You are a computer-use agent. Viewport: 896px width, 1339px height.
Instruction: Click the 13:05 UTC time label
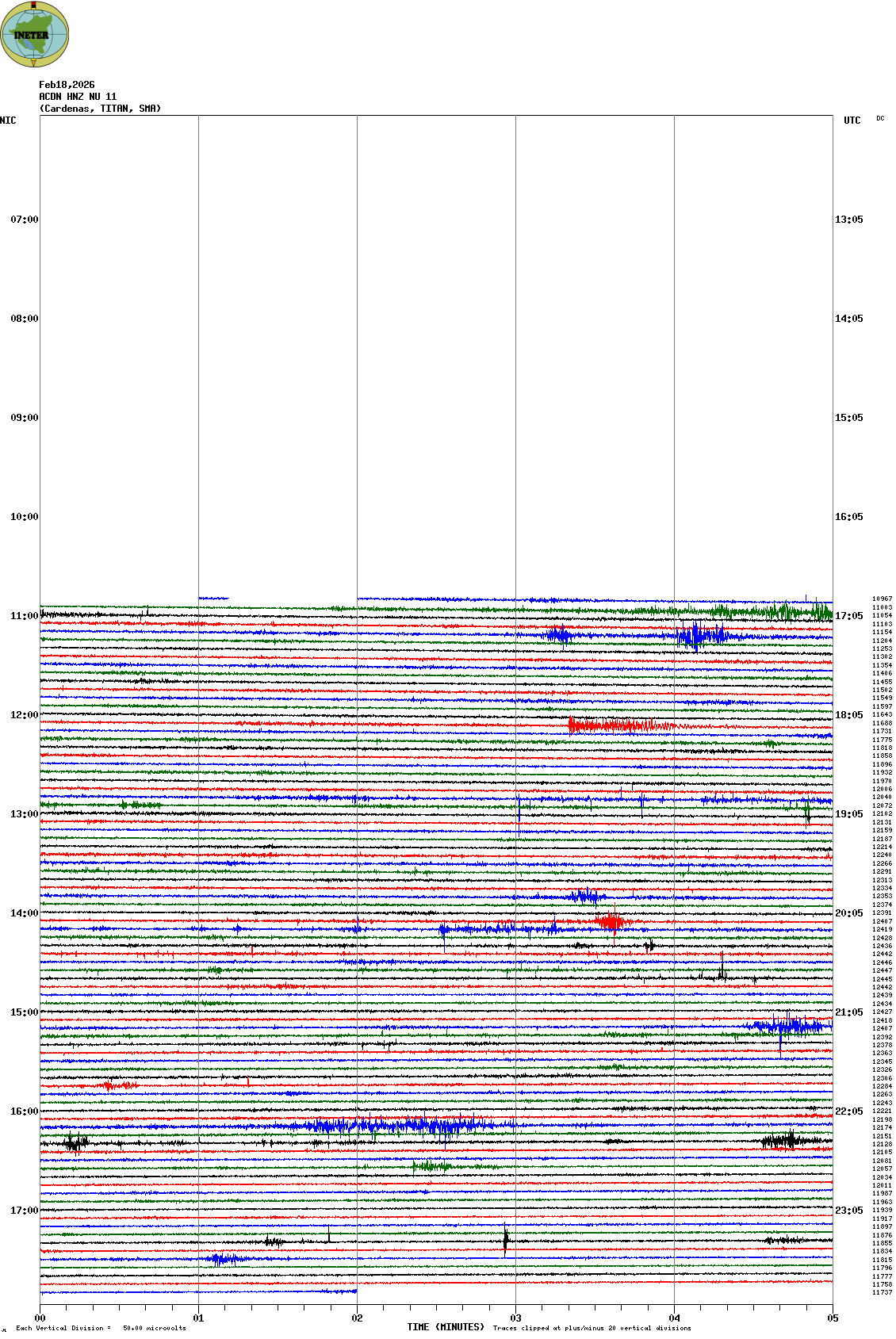[848, 220]
